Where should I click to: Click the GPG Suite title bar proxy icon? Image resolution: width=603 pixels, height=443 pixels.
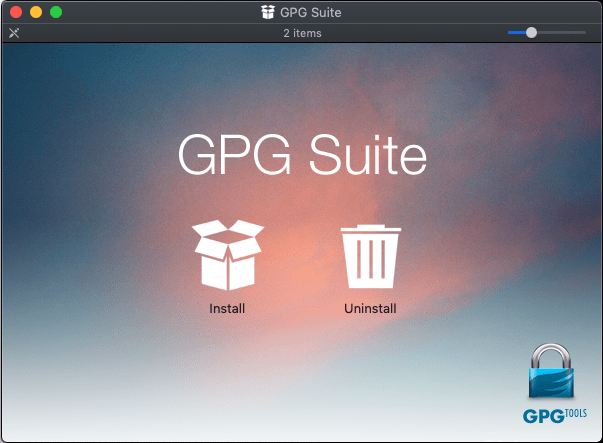click(268, 12)
